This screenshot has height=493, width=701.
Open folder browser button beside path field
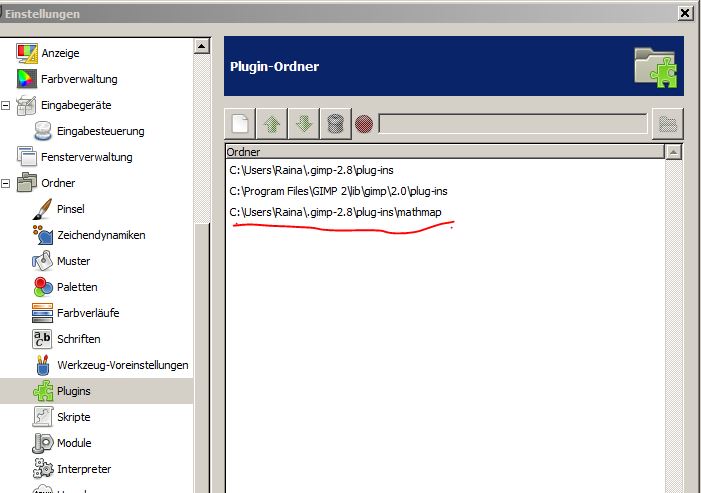pos(667,123)
